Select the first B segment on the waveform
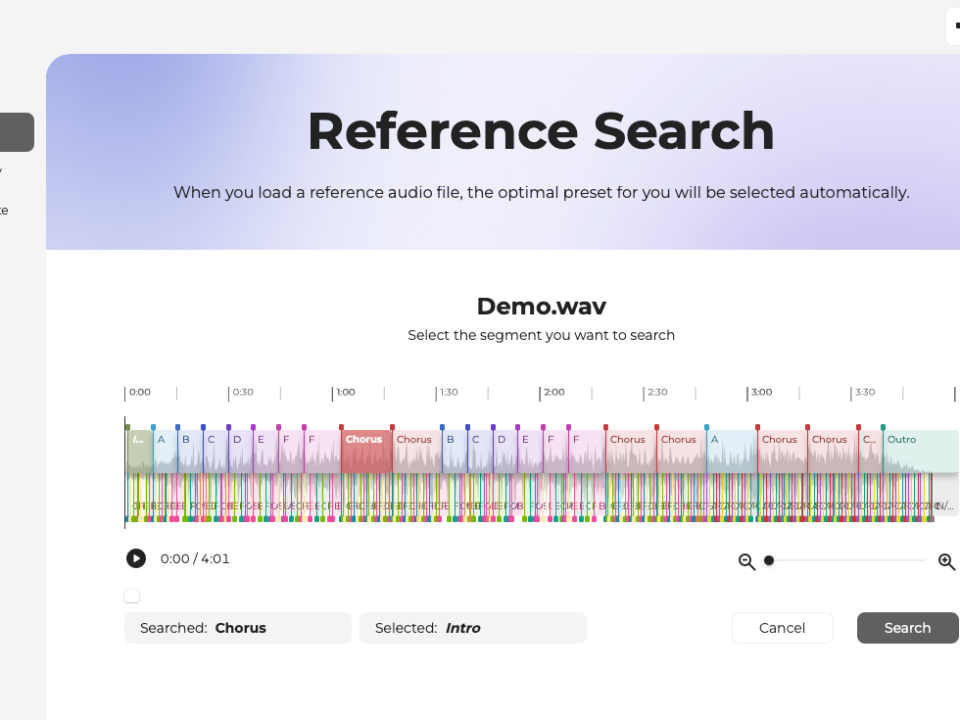This screenshot has height=720, width=960. coord(190,451)
